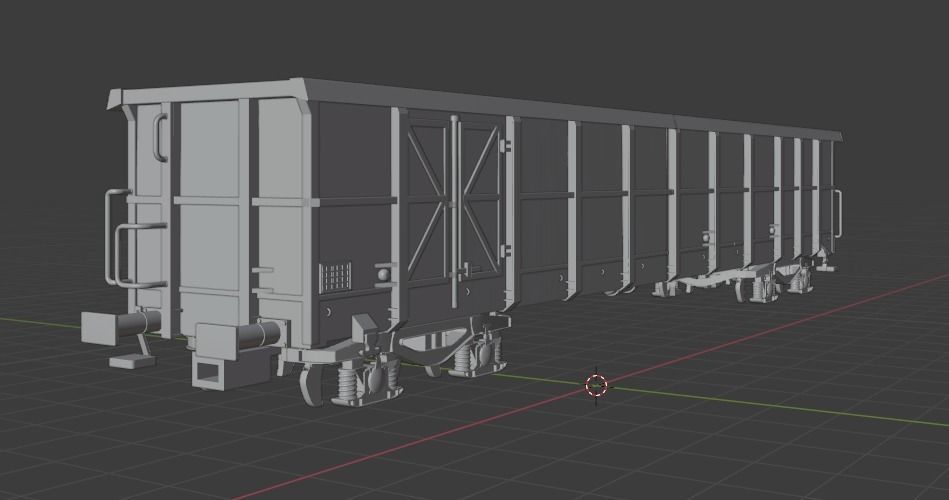Select the ventilation grille on wagon side
The image size is (949, 500).
coord(335,277)
